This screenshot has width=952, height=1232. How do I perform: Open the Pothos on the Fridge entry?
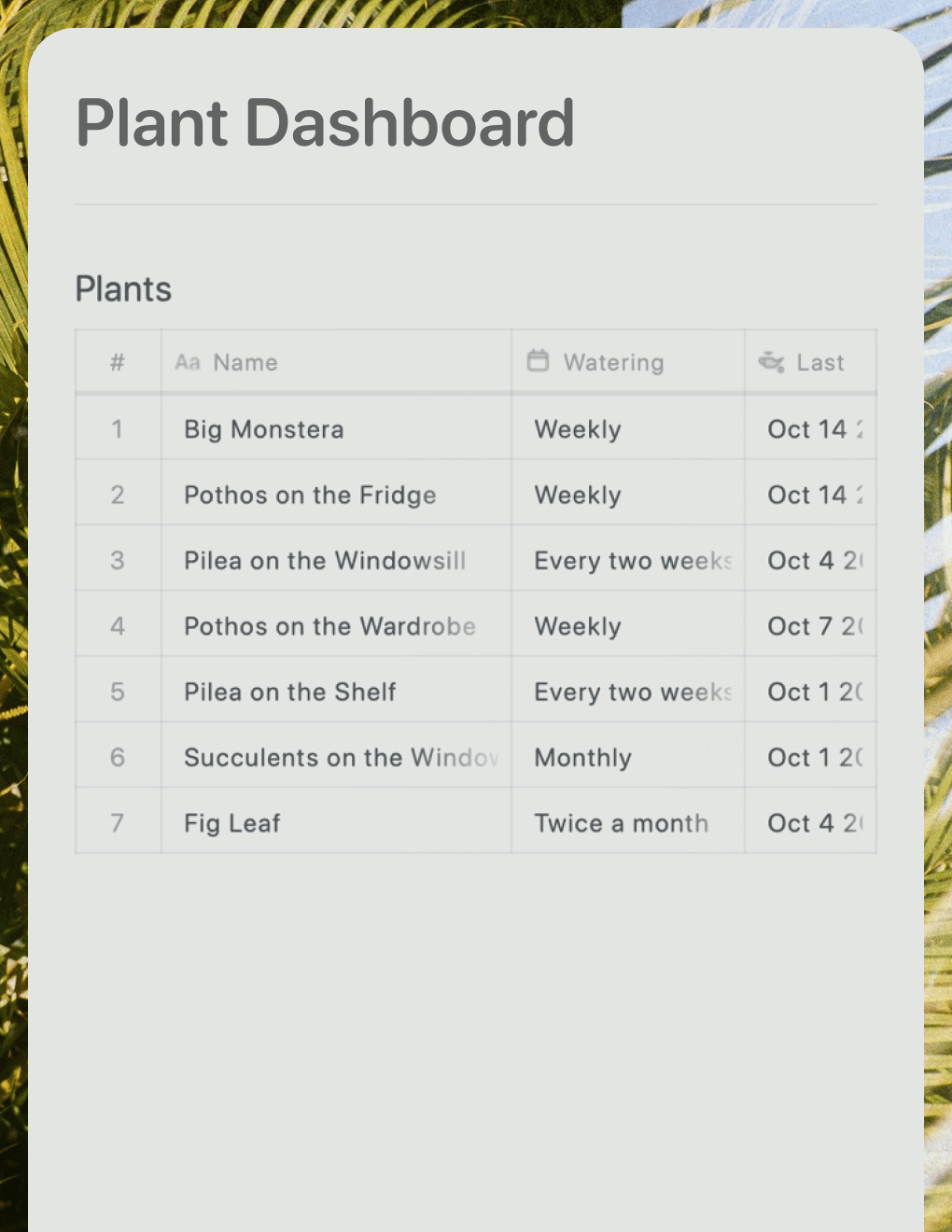(x=309, y=495)
